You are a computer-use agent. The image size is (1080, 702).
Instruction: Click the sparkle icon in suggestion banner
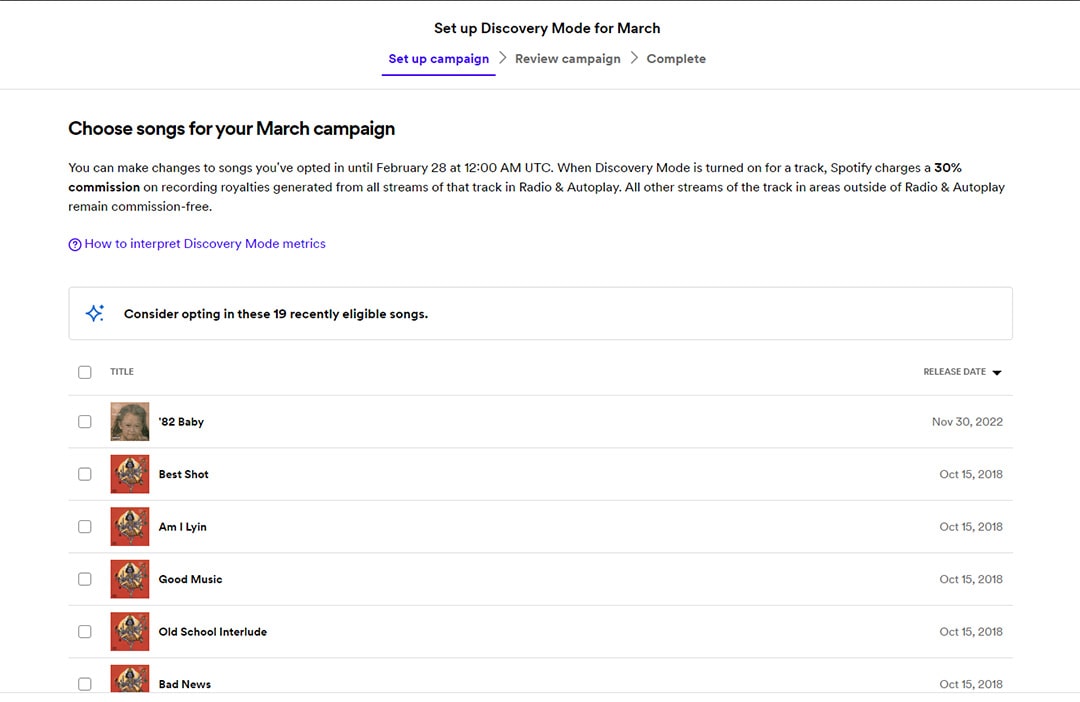click(x=94, y=313)
